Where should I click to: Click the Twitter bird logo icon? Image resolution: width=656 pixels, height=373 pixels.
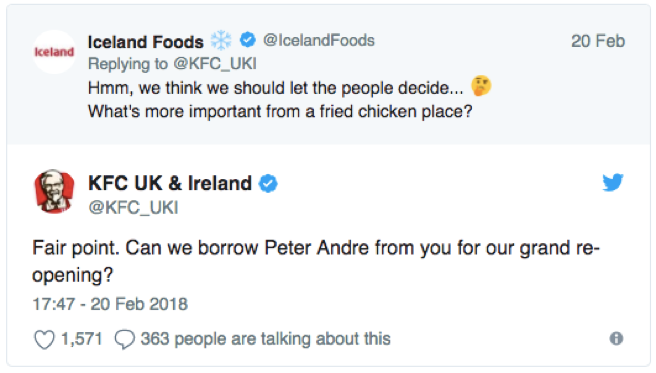(x=613, y=182)
